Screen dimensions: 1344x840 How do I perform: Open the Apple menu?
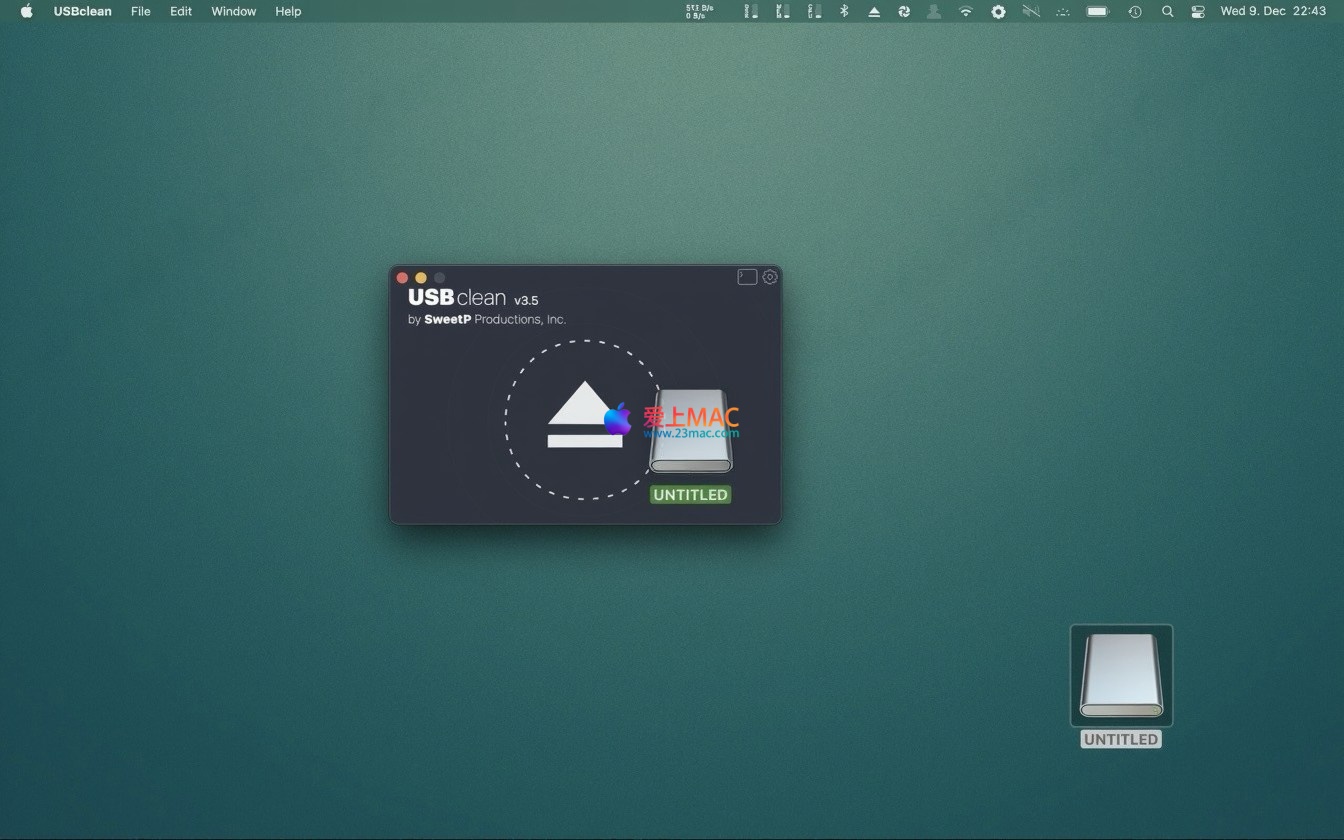[27, 11]
